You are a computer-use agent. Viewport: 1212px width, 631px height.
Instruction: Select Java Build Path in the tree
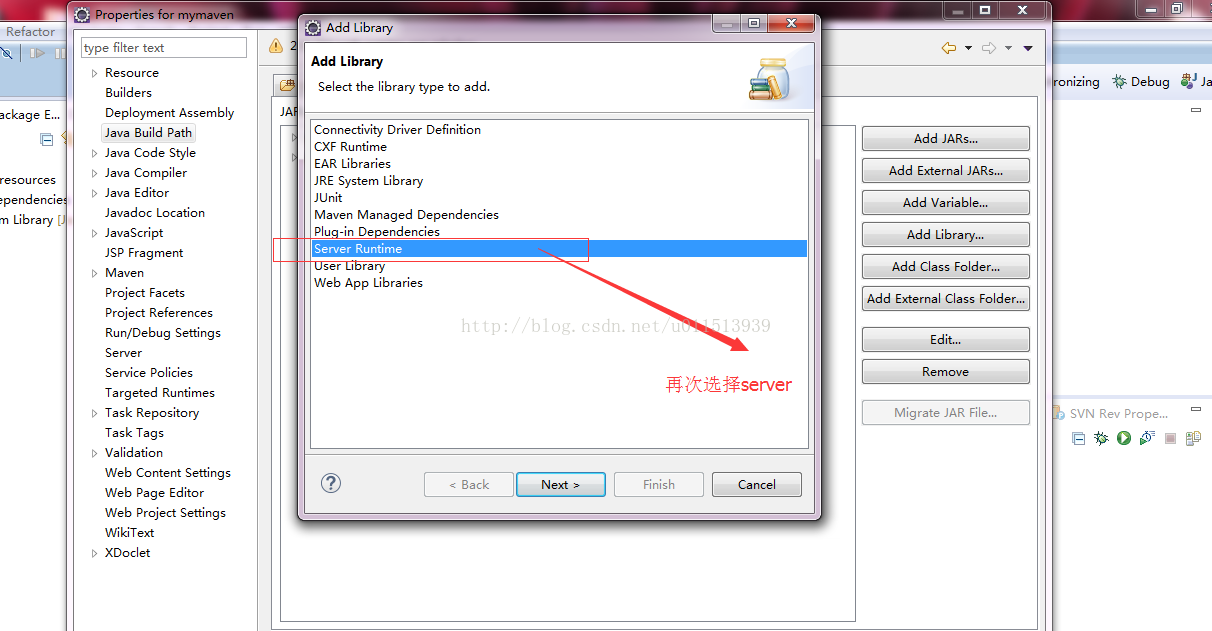pos(148,132)
